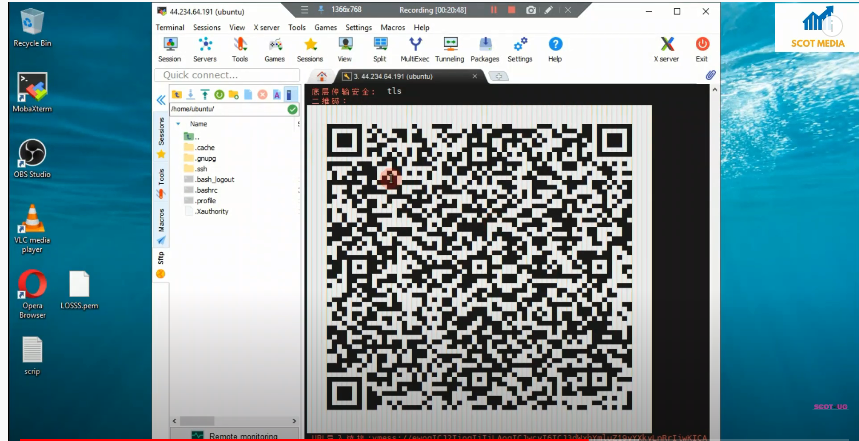The width and height of the screenshot is (859, 441).
Task: Open the recorder hamburger menu
Action: click(x=304, y=10)
